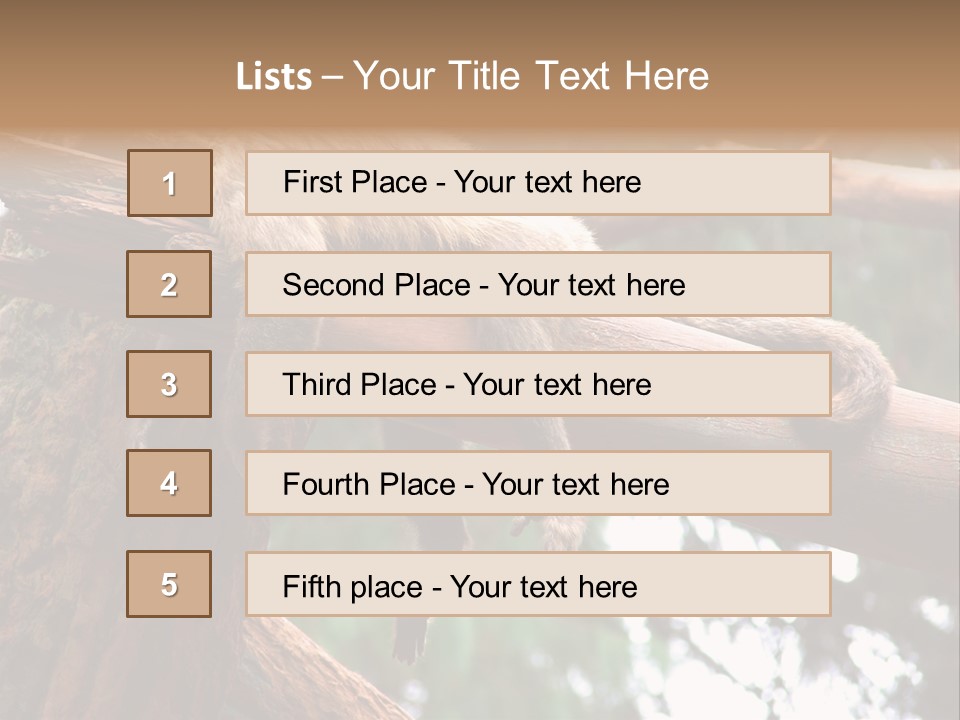Screen dimensions: 960x720
Task: Click "Your text here" in the Fourth Place row
Action: (x=575, y=485)
